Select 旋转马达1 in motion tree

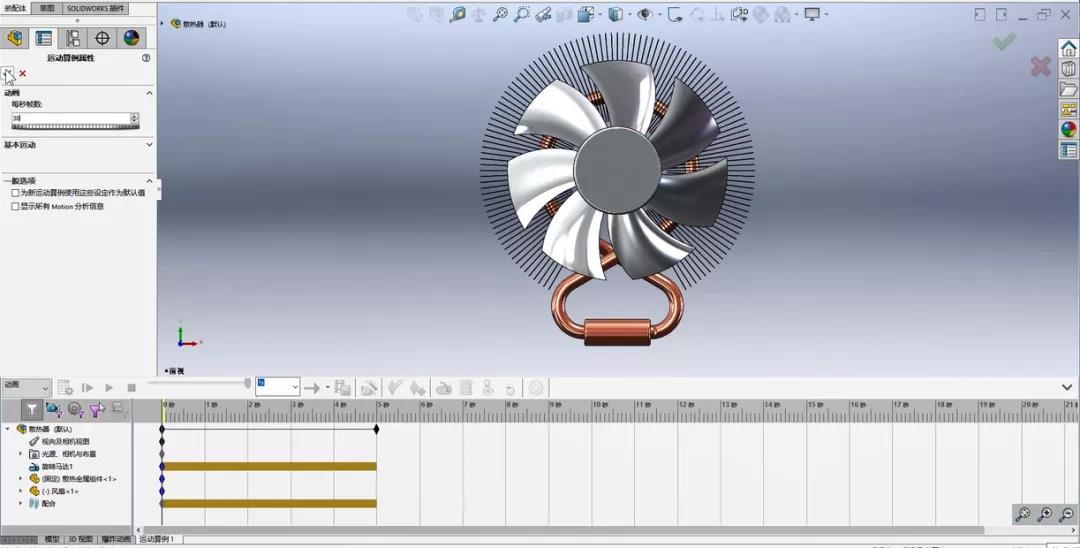[56, 466]
